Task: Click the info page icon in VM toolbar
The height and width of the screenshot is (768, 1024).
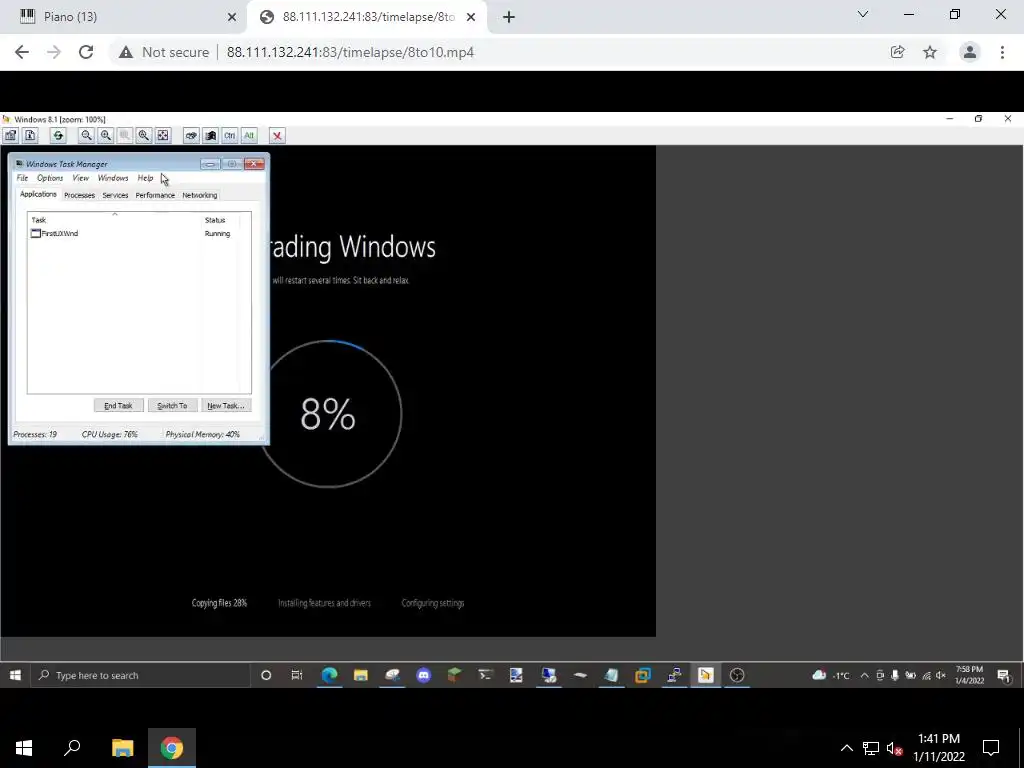Action: click(x=30, y=135)
